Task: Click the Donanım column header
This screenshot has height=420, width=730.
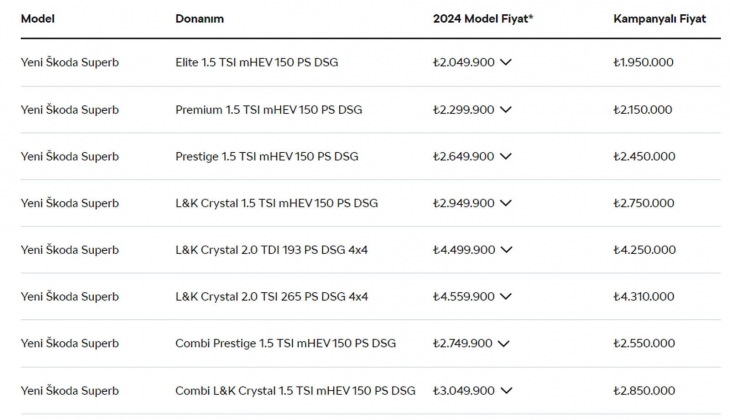Action: (x=199, y=18)
